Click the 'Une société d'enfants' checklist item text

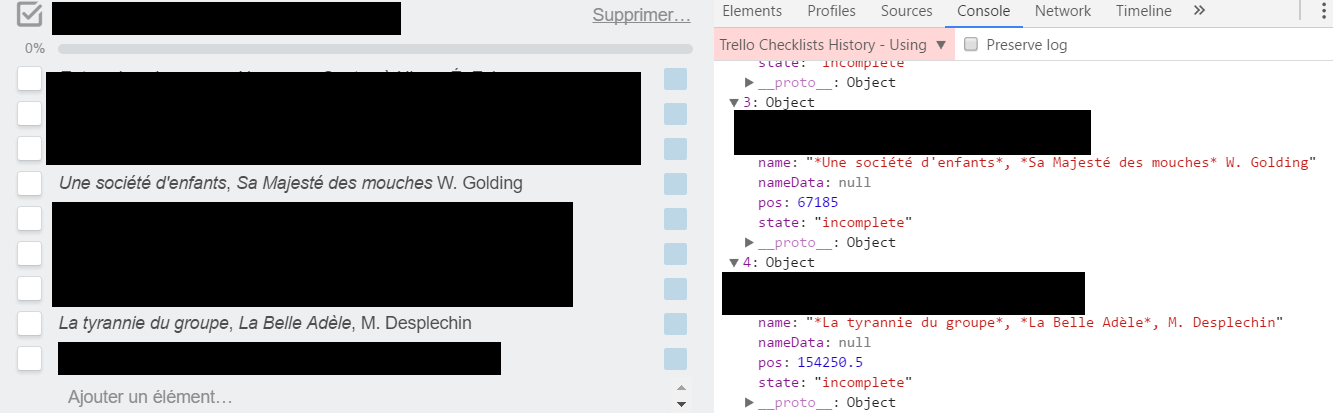290,184
